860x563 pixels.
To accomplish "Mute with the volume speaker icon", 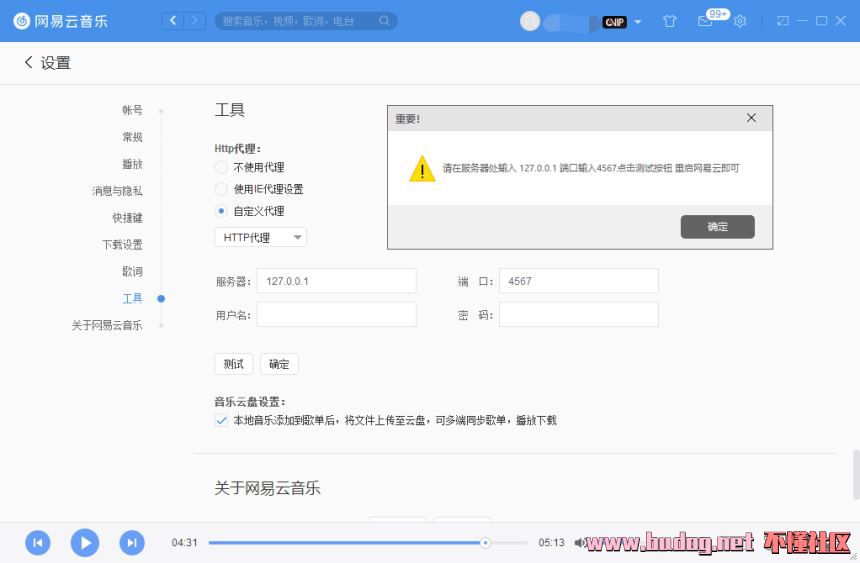I will 579,543.
